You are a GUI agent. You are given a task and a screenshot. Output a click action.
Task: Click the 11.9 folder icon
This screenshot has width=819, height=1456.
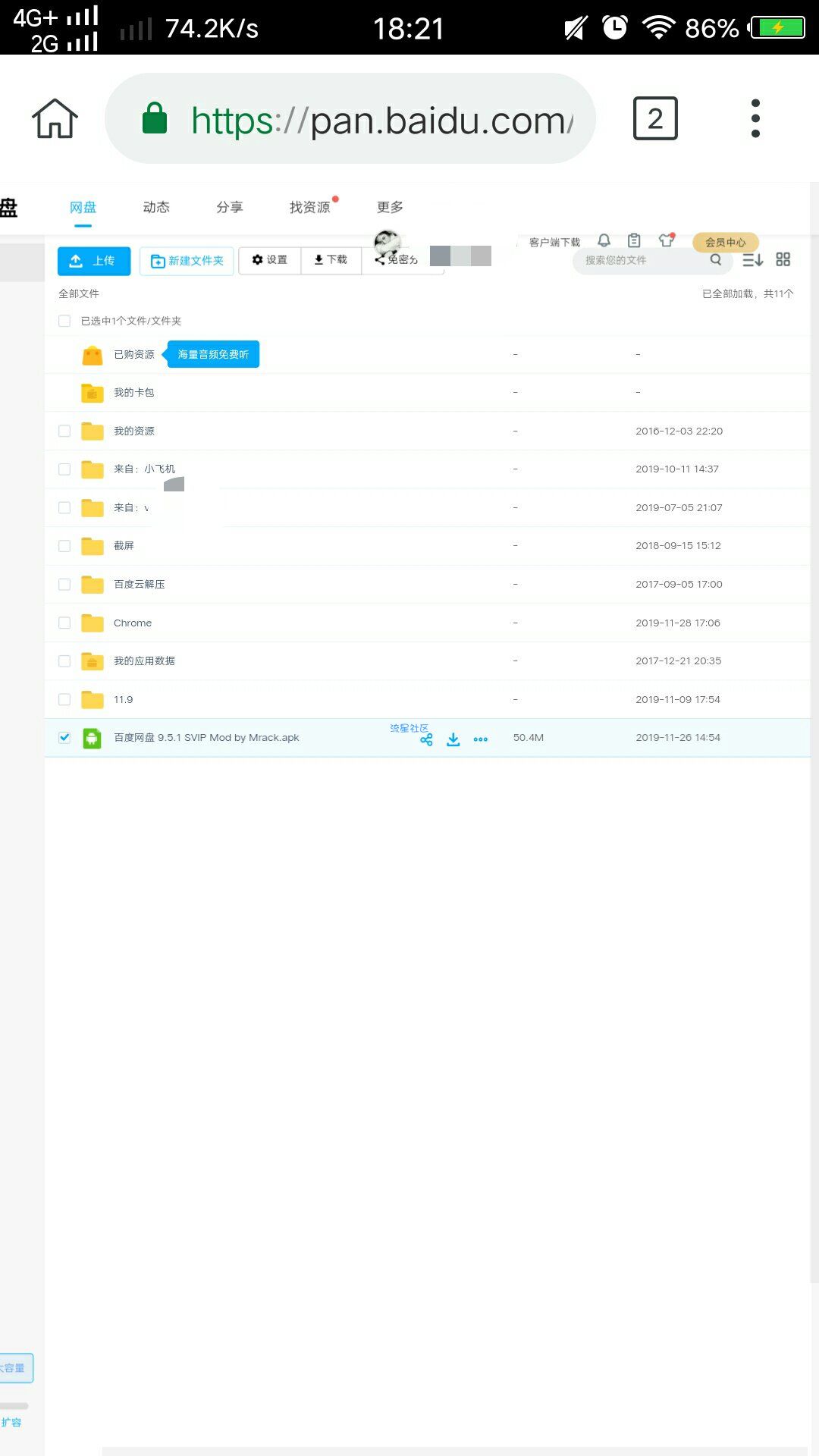(x=93, y=700)
